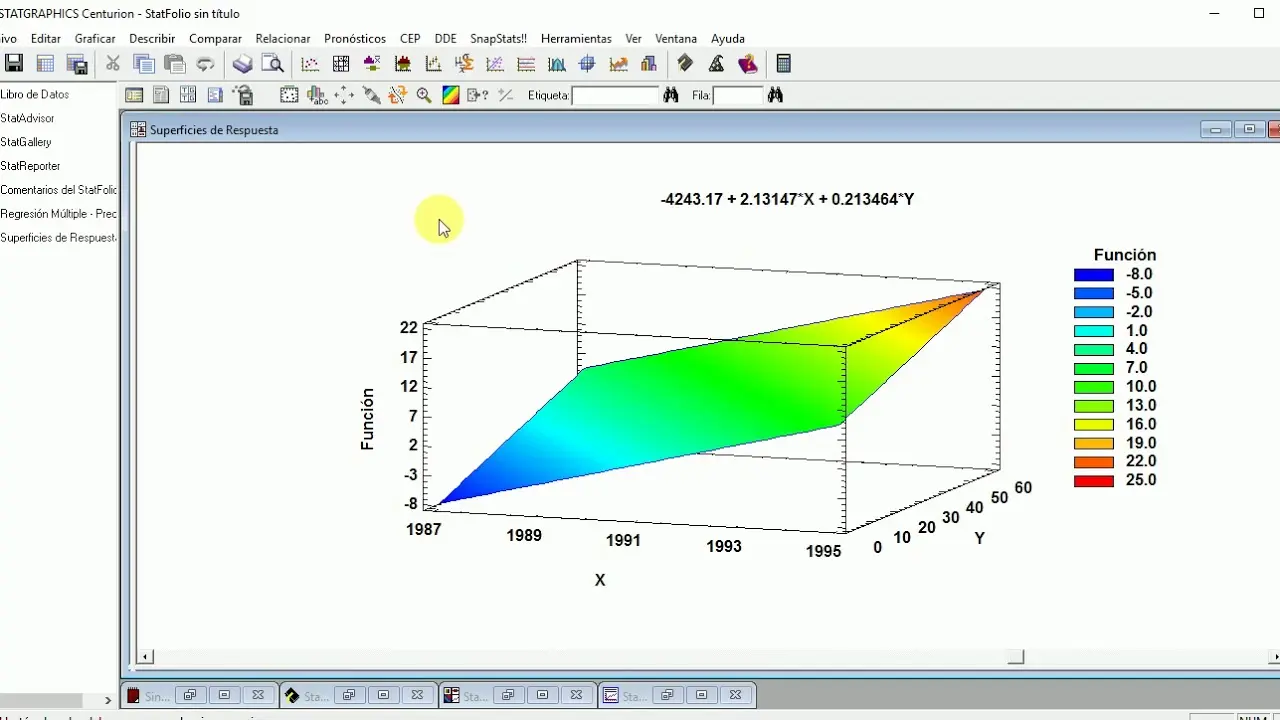Select the zoom magnifier tool
This screenshot has height=720, width=1280.
click(424, 95)
